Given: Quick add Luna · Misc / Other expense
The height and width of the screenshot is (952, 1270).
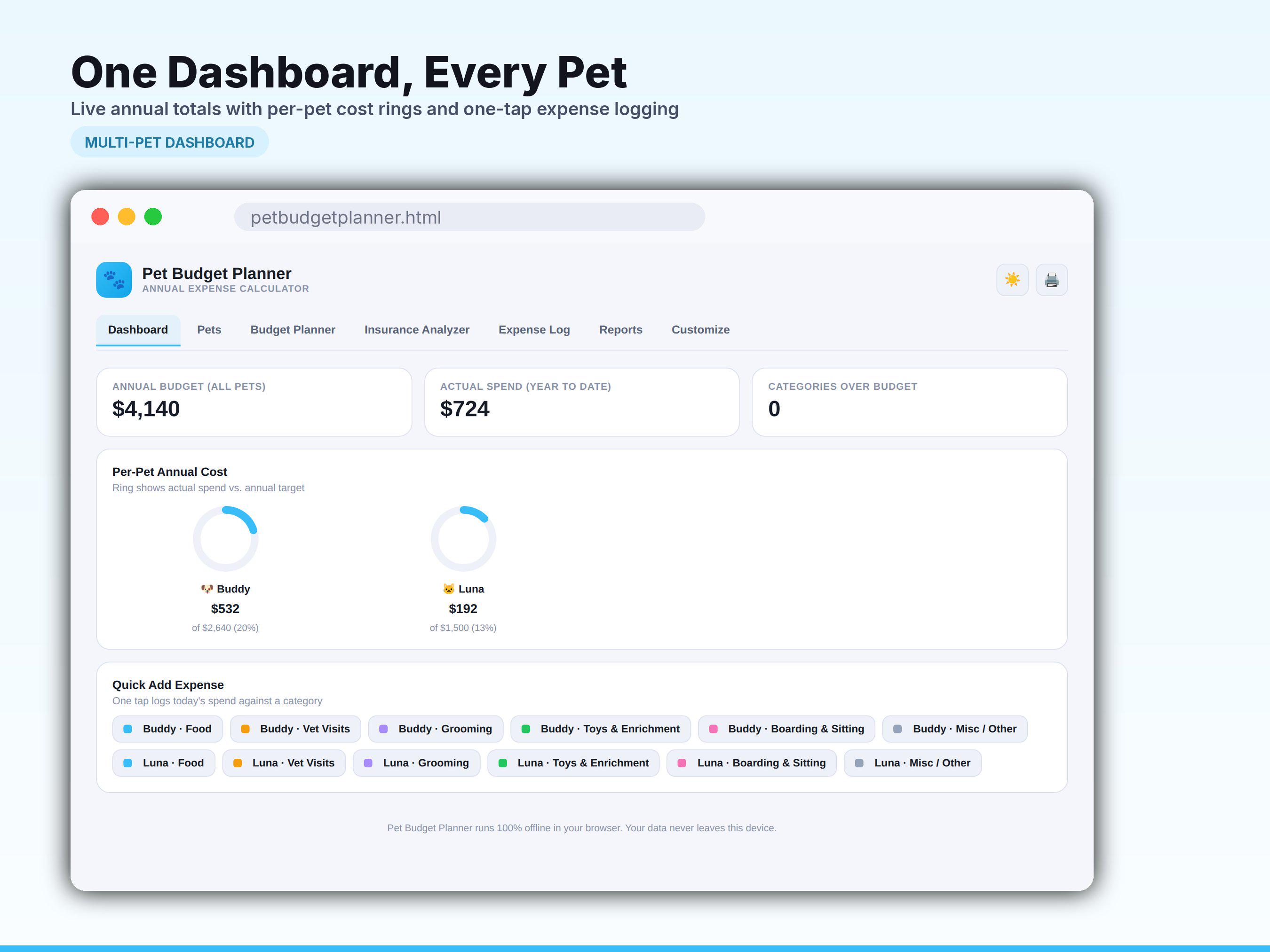Looking at the screenshot, I should coord(913,763).
